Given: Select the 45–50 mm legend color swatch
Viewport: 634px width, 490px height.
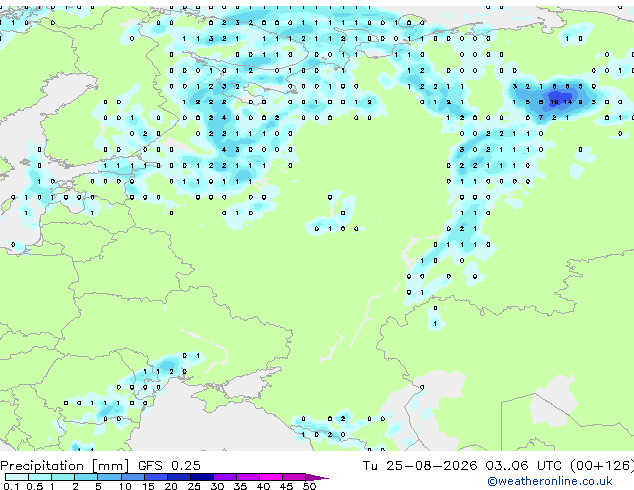Looking at the screenshot, I should pos(294,477).
